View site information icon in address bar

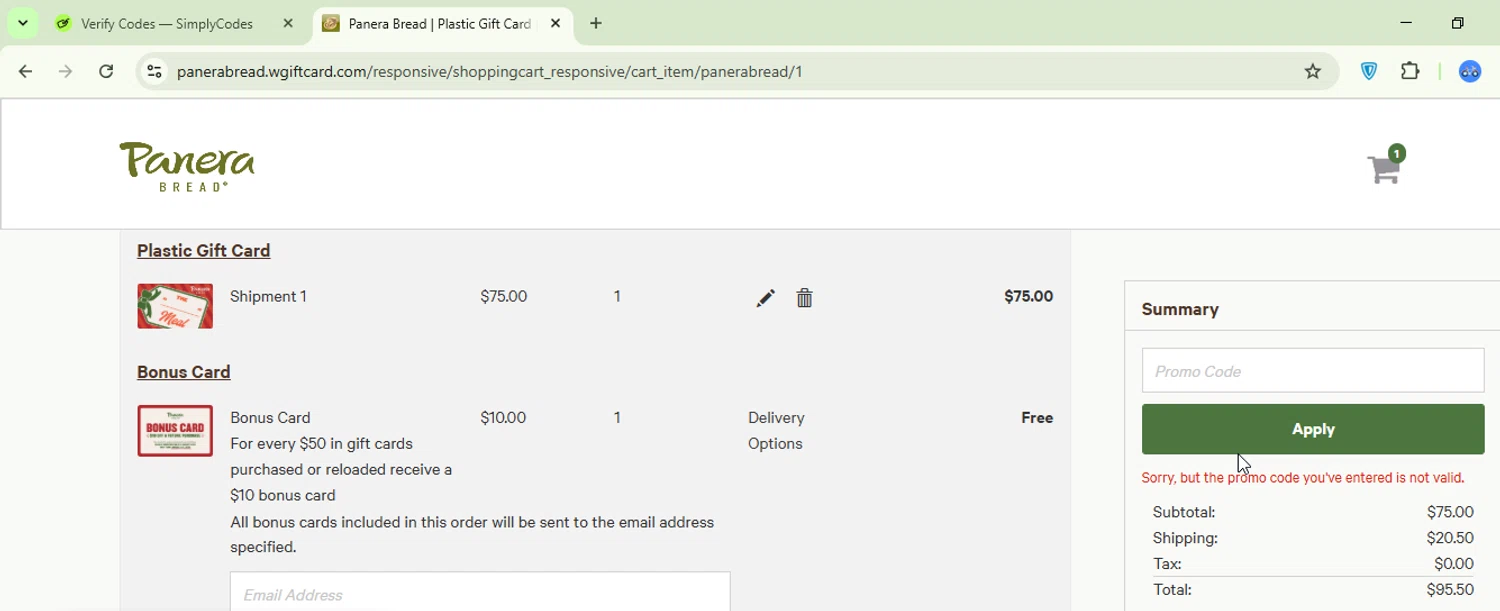coord(154,71)
